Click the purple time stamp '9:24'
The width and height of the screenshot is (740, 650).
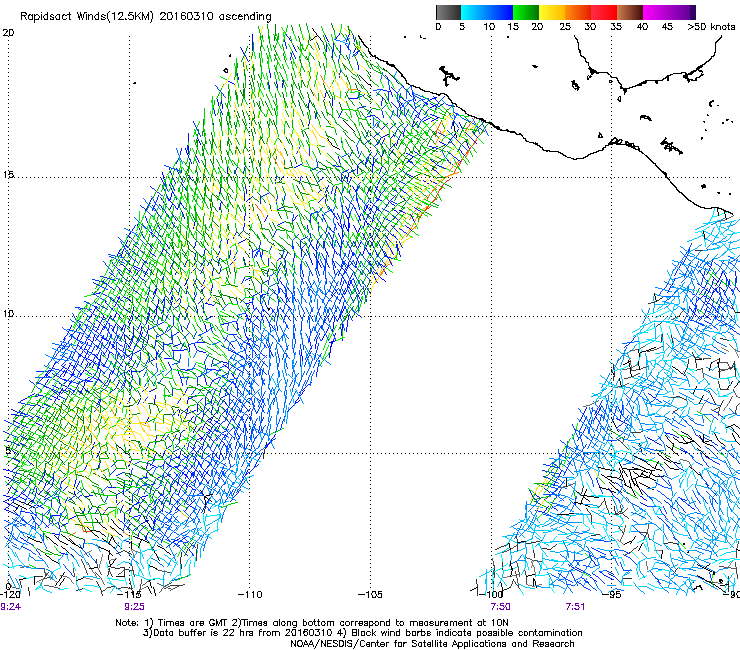tap(10, 607)
